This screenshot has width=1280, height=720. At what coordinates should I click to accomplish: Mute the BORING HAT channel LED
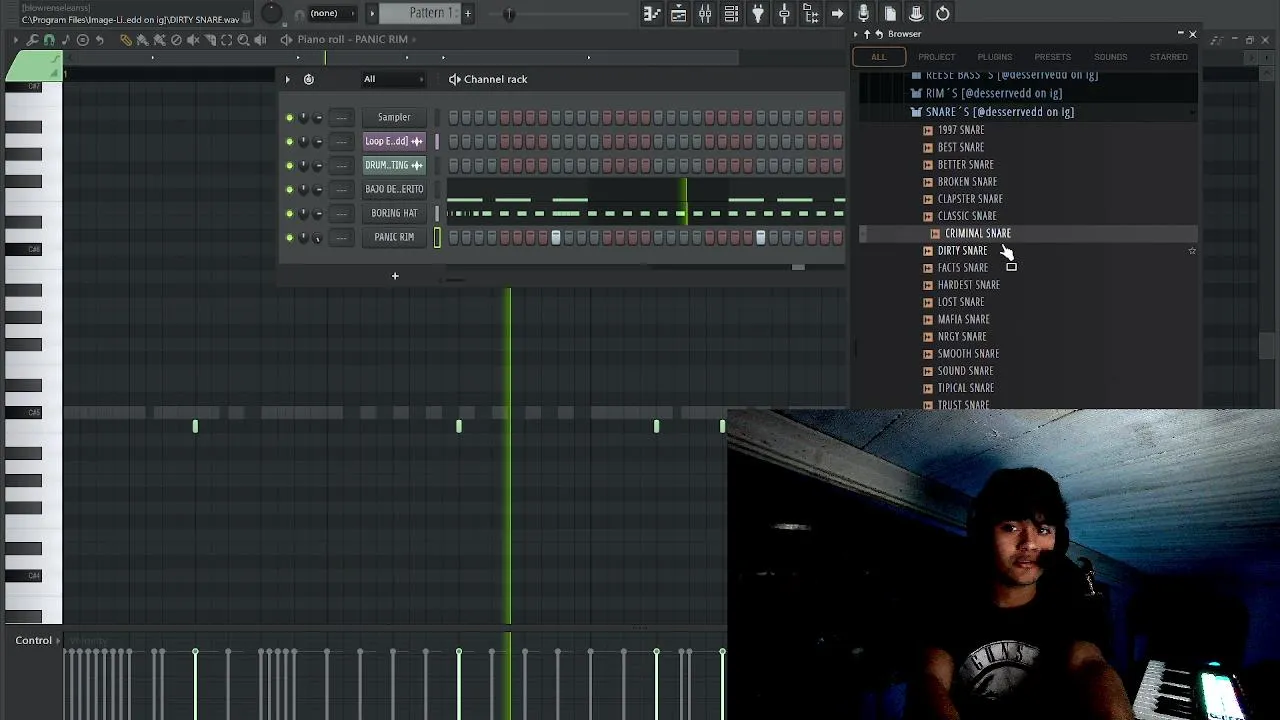[x=290, y=213]
